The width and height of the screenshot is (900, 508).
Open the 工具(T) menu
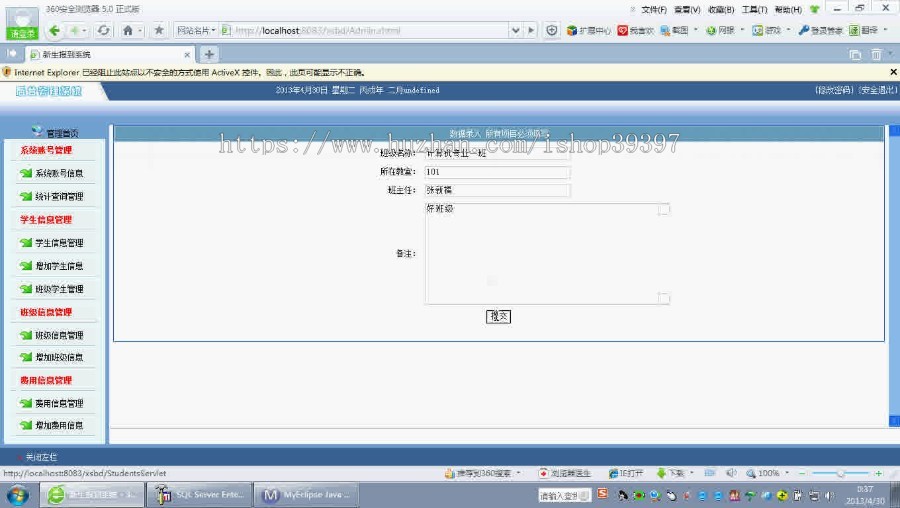coord(754,10)
